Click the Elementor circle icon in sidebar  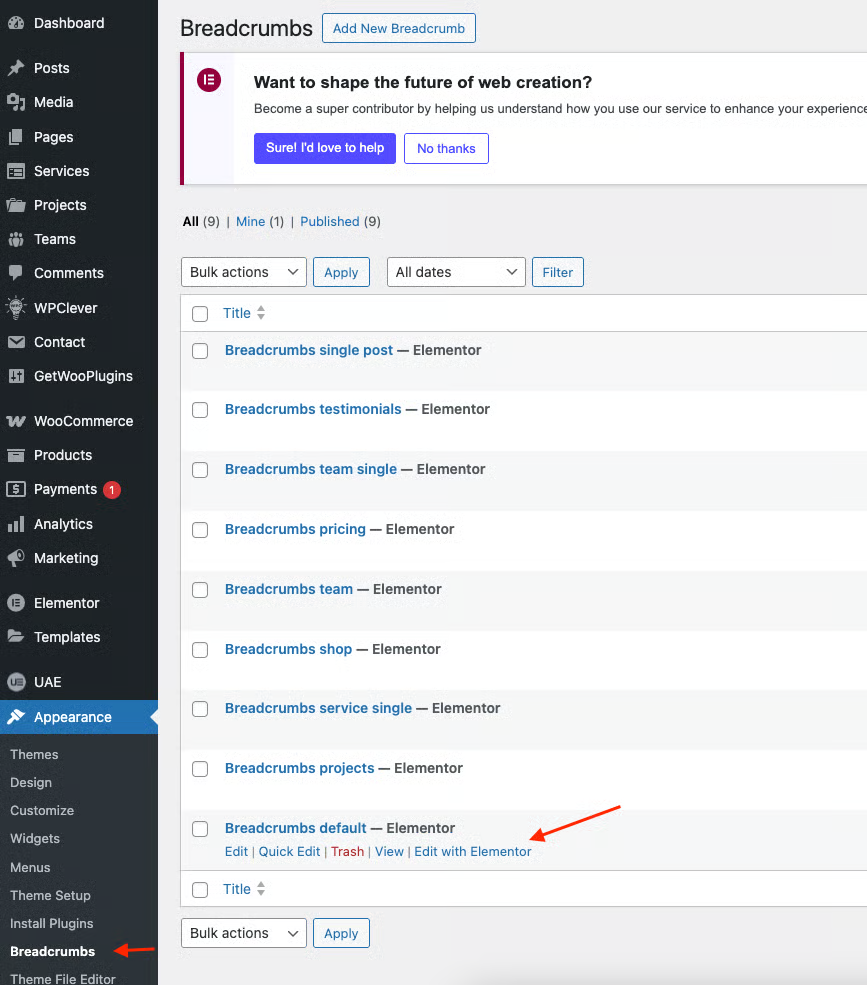tap(16, 603)
